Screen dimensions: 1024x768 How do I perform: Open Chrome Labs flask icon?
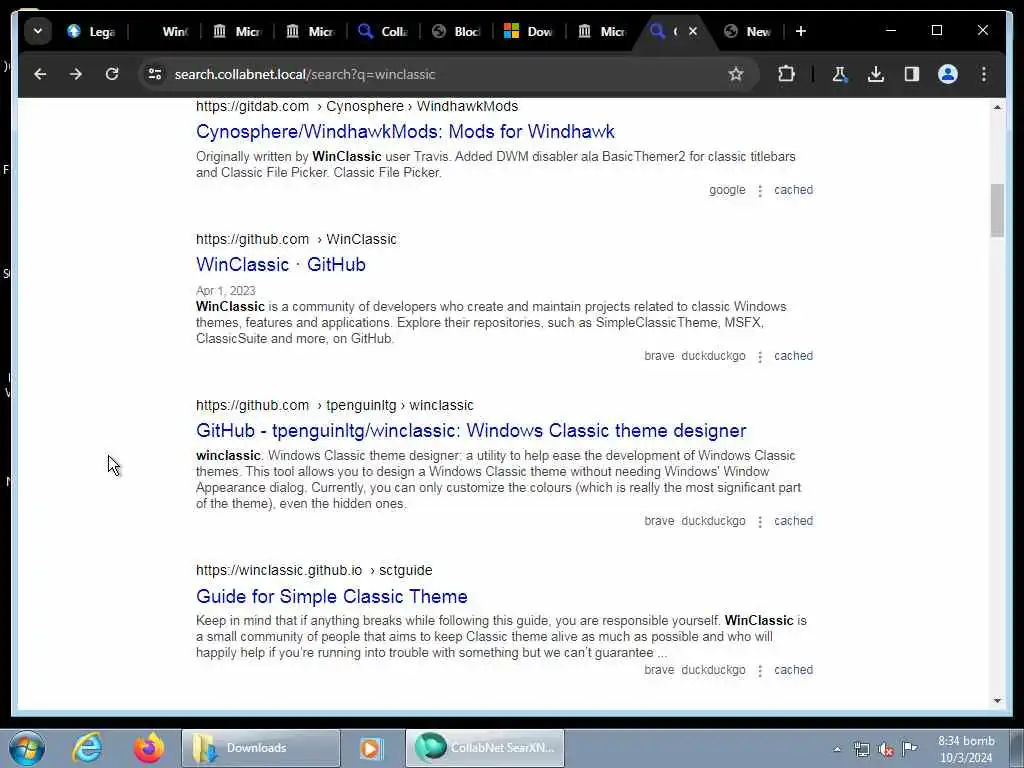coord(840,74)
